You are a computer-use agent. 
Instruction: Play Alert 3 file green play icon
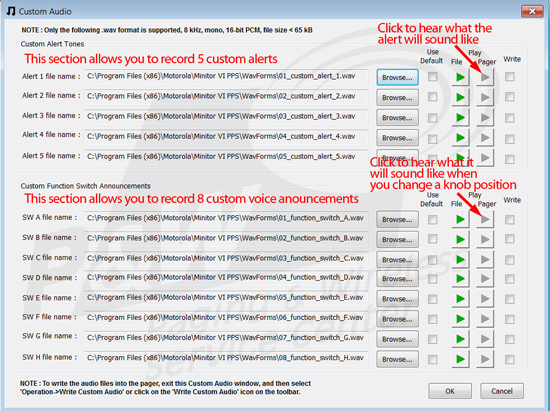pyautogui.click(x=460, y=117)
